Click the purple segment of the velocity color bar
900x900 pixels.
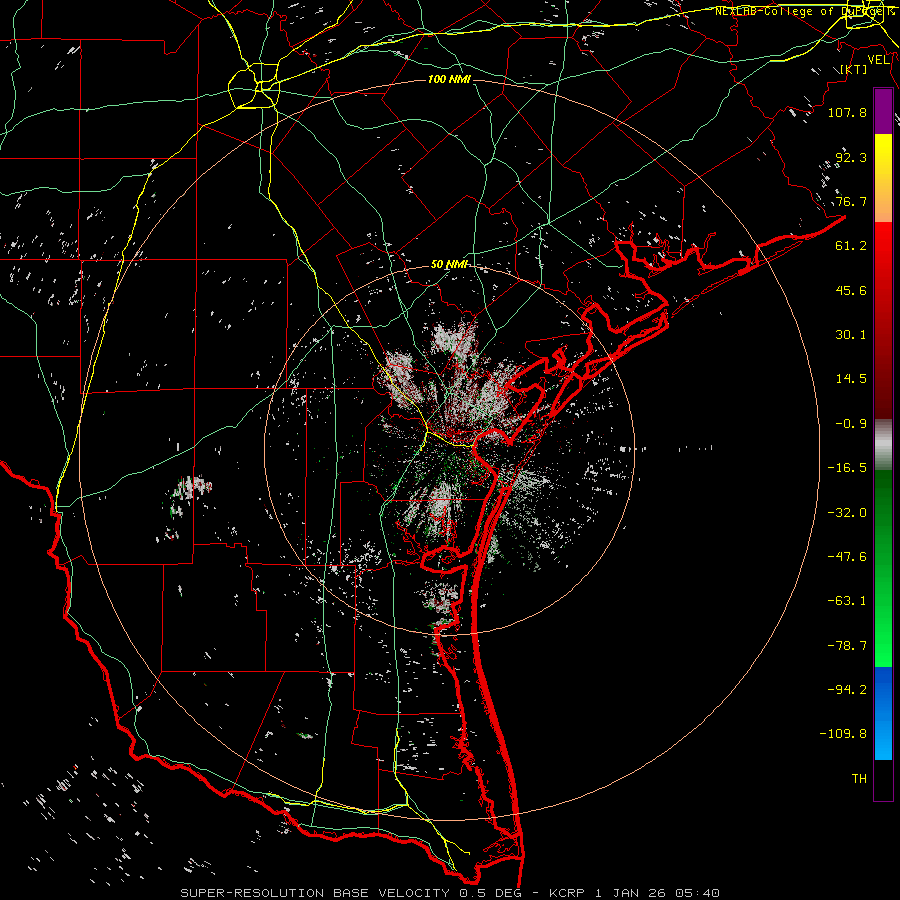tap(883, 111)
